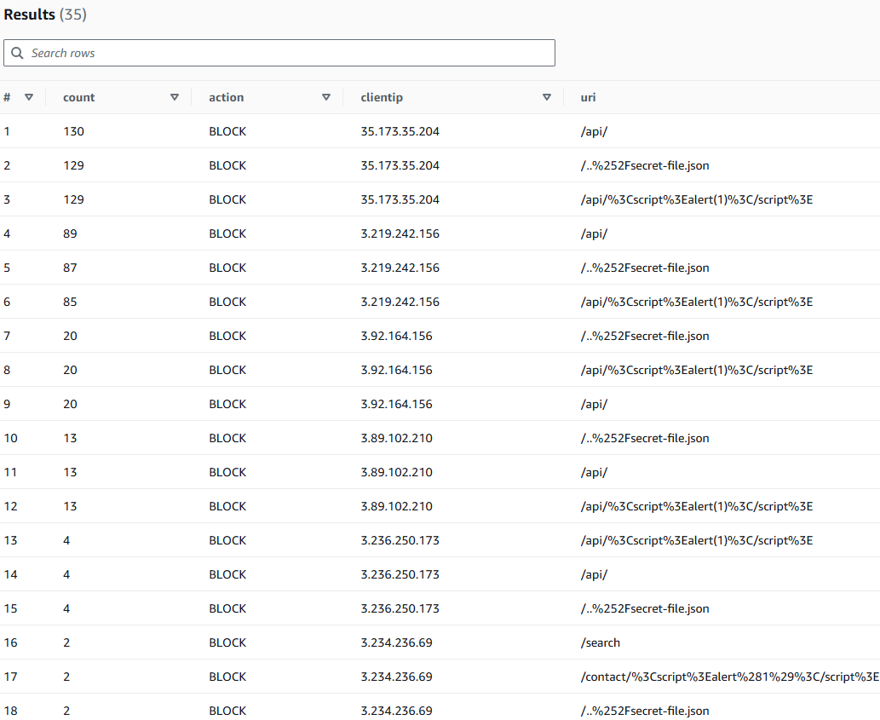Click count value 4 in row 13
The width and height of the screenshot is (880, 720).
(66, 540)
